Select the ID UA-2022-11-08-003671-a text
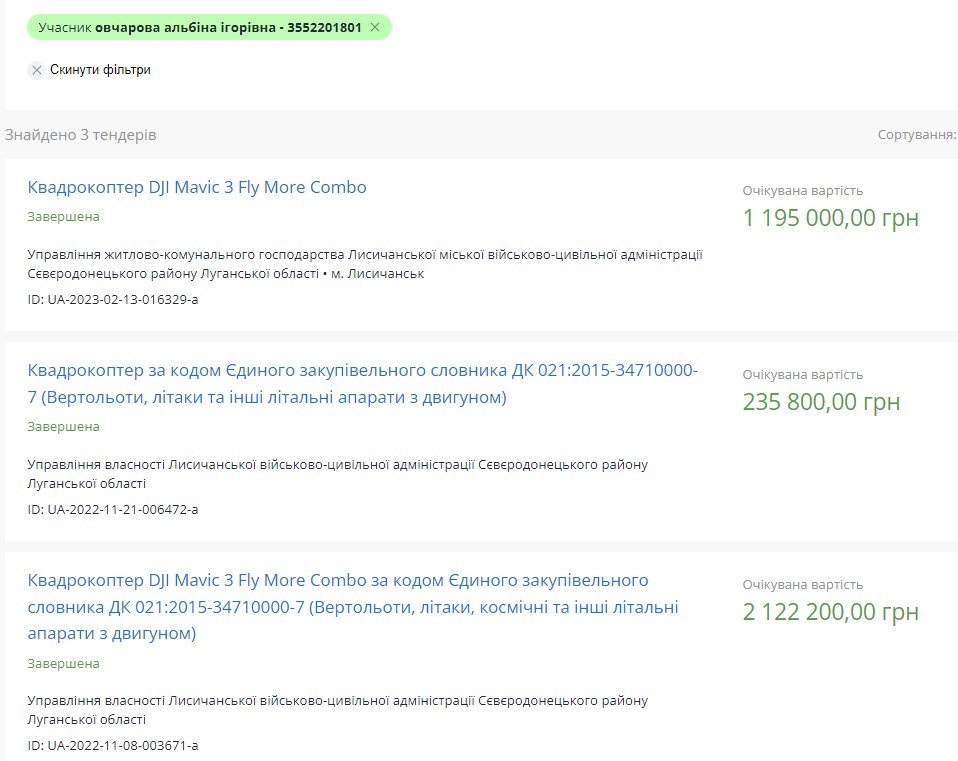Image resolution: width=958 pixels, height=761 pixels. point(113,745)
